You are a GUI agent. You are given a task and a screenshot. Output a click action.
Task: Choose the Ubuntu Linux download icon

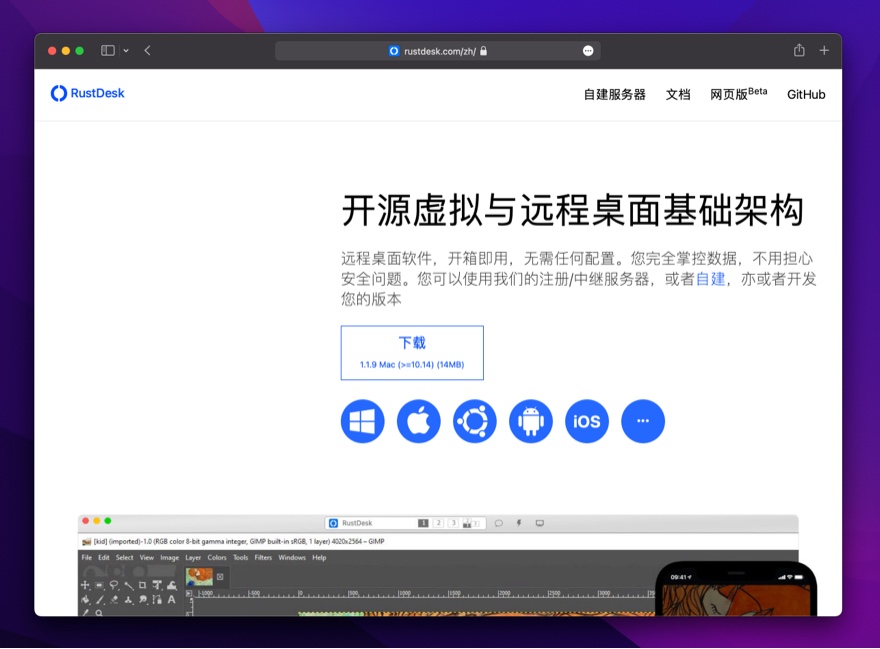(475, 421)
